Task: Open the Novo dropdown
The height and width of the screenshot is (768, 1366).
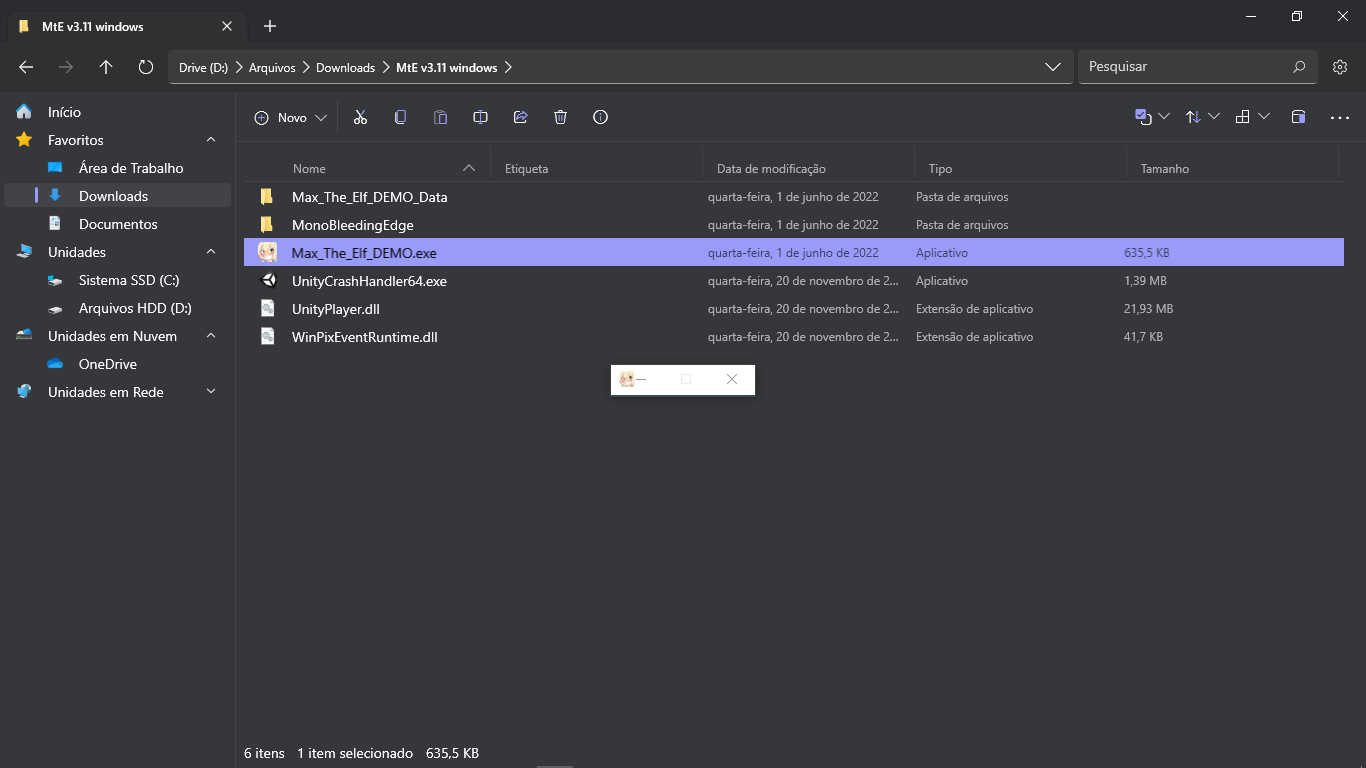Action: point(291,117)
